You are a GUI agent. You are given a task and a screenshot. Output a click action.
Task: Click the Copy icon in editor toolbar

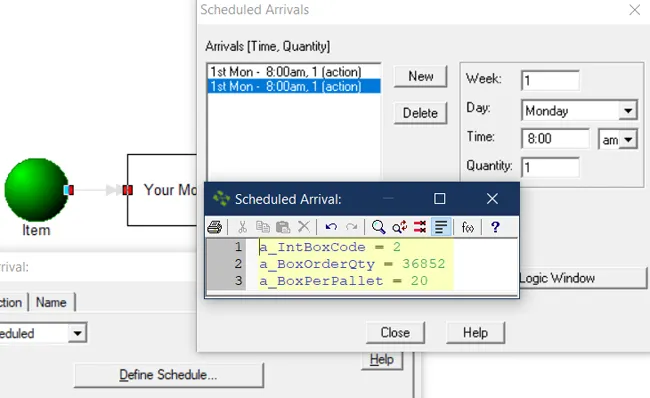click(262, 227)
